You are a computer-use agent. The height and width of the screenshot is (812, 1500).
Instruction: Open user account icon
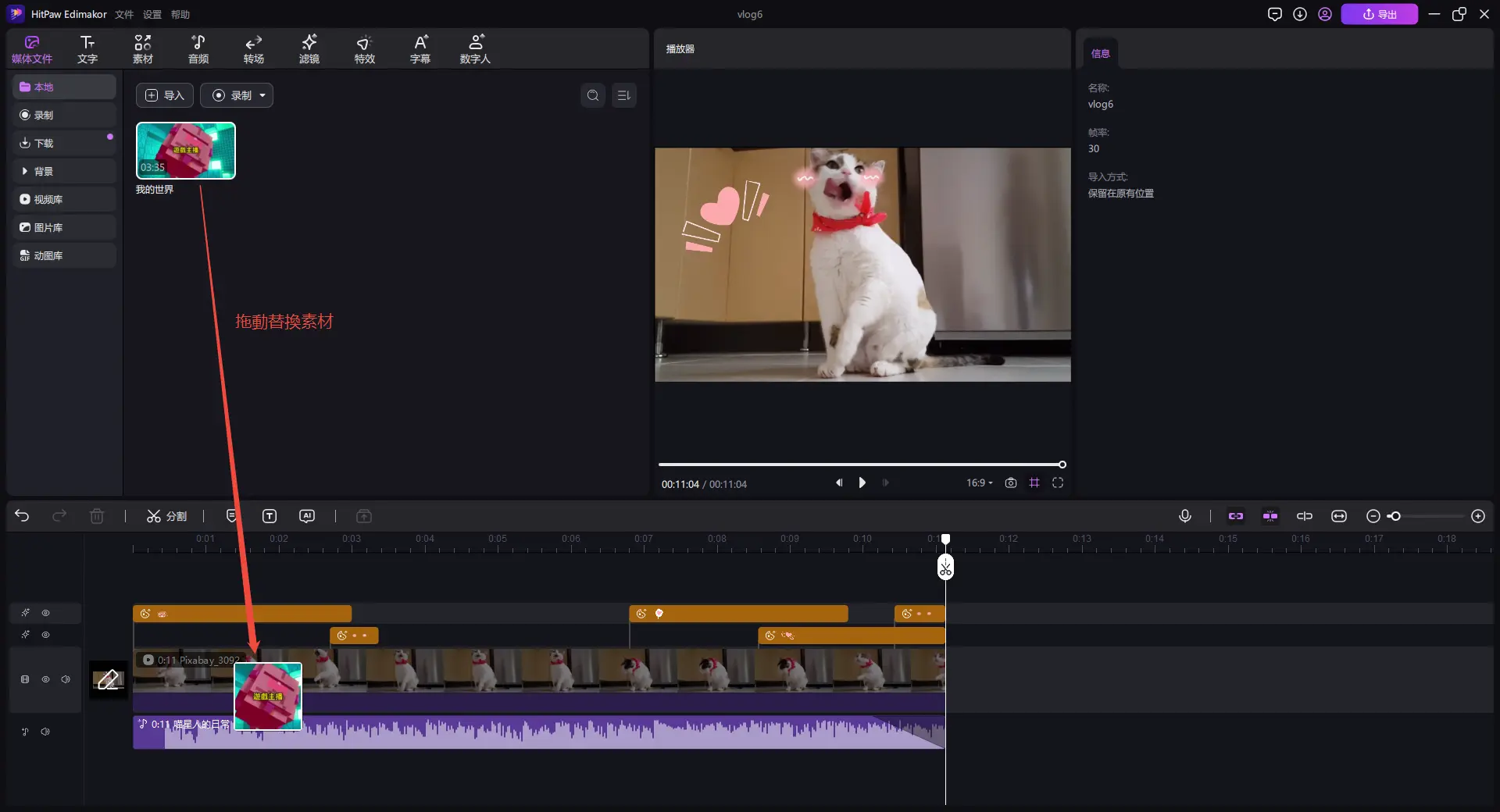1325,14
